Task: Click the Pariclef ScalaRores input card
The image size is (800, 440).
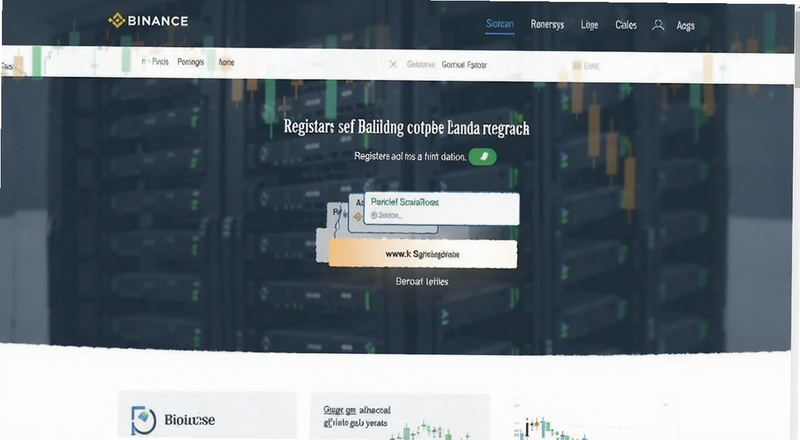Action: tap(442, 208)
